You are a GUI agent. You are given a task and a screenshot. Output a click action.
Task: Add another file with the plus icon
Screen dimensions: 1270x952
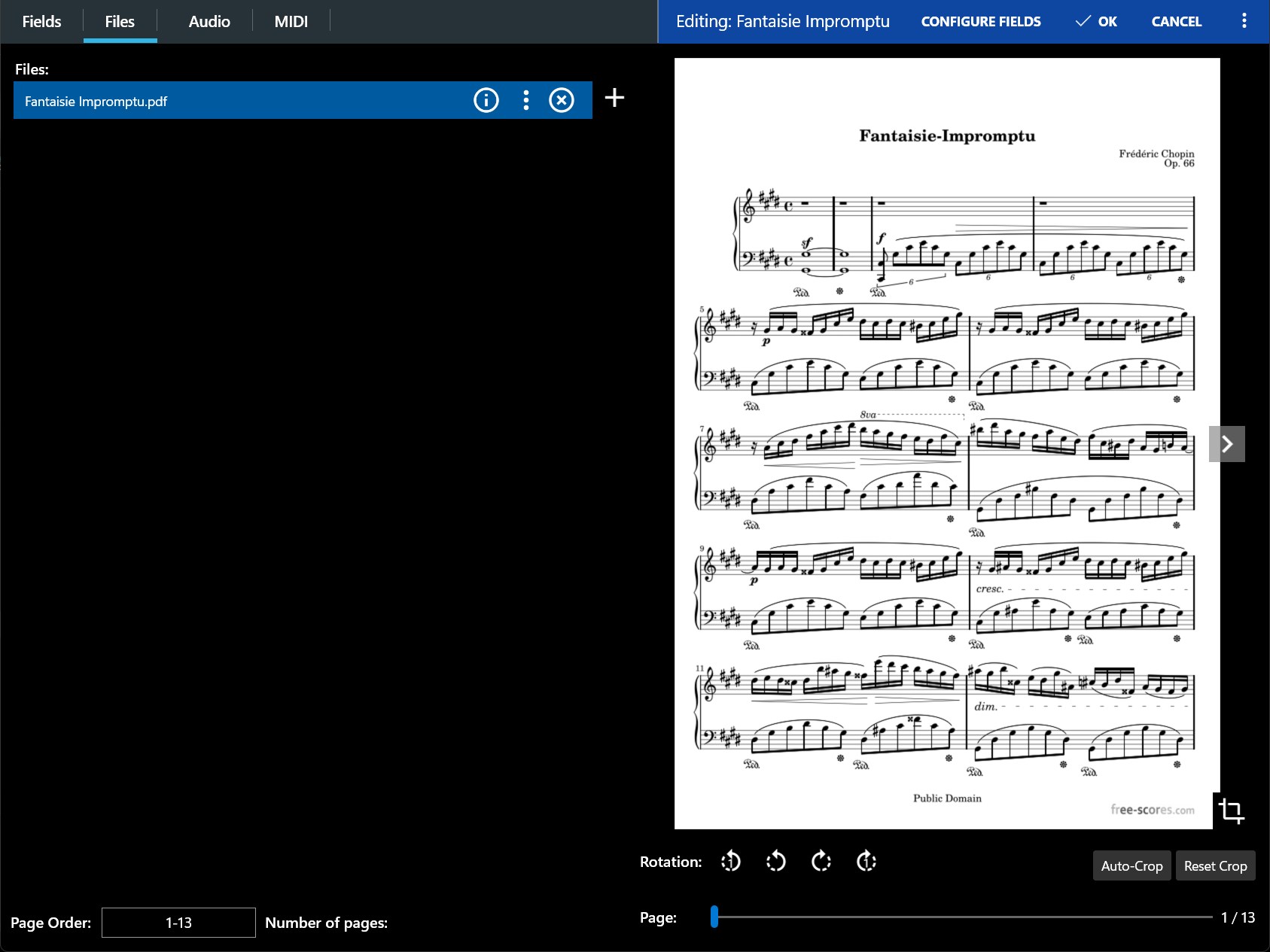(x=614, y=99)
